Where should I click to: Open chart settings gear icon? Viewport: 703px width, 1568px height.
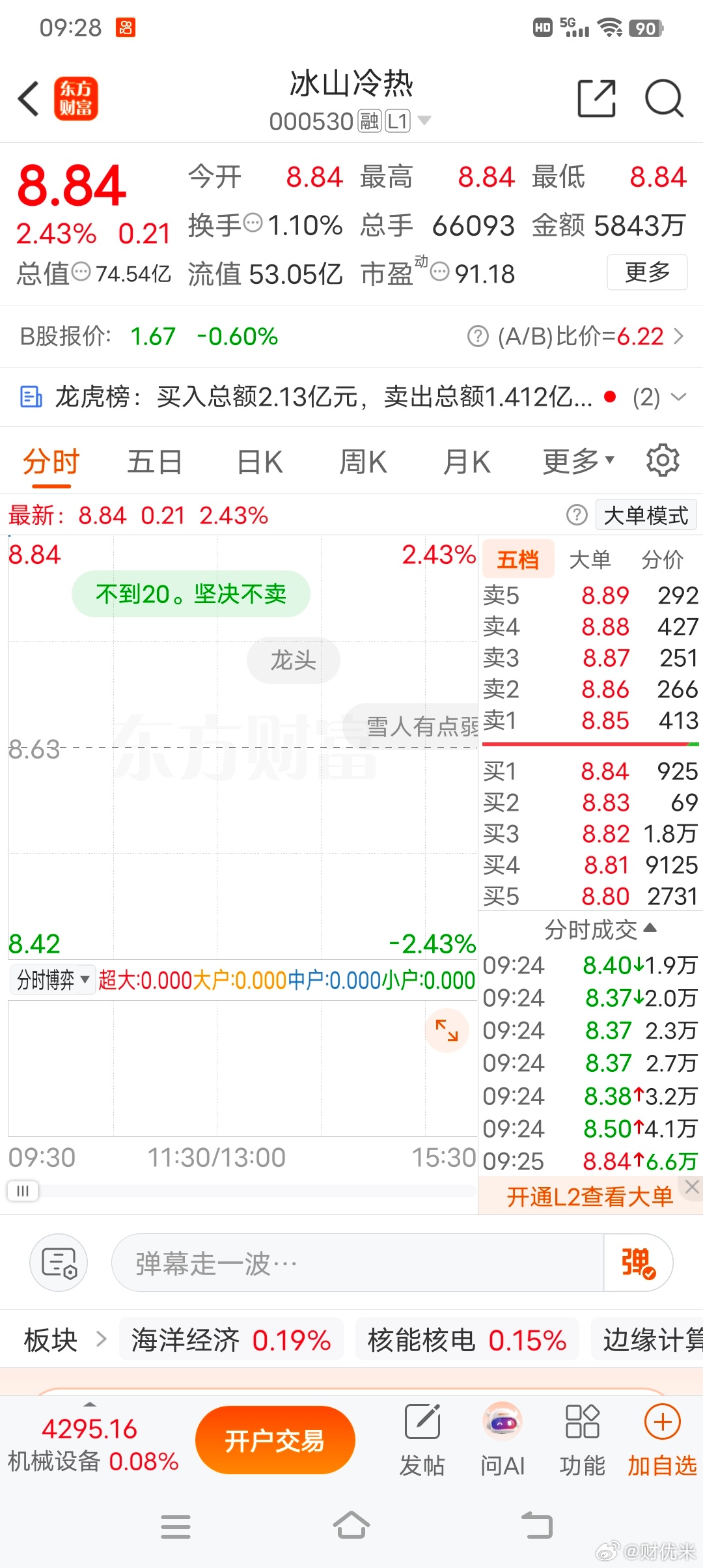[x=663, y=460]
